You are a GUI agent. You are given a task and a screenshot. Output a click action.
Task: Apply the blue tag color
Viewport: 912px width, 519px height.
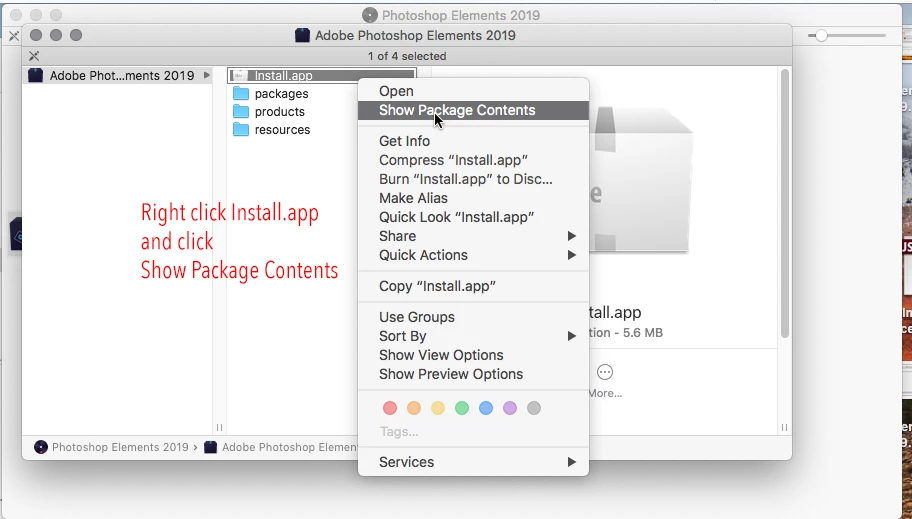486,408
